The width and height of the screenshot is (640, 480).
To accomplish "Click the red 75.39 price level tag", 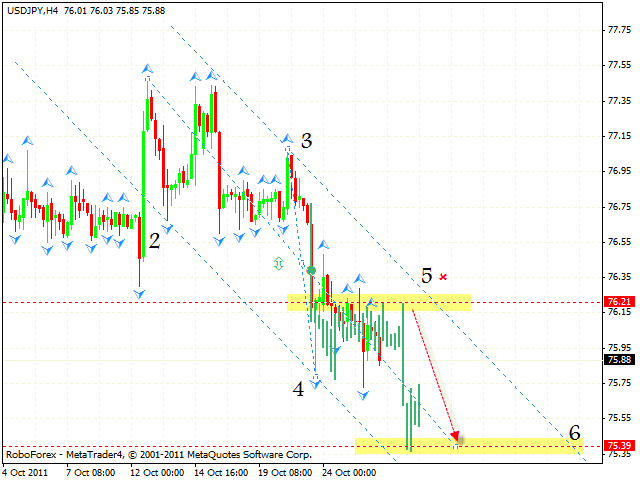I will point(620,445).
